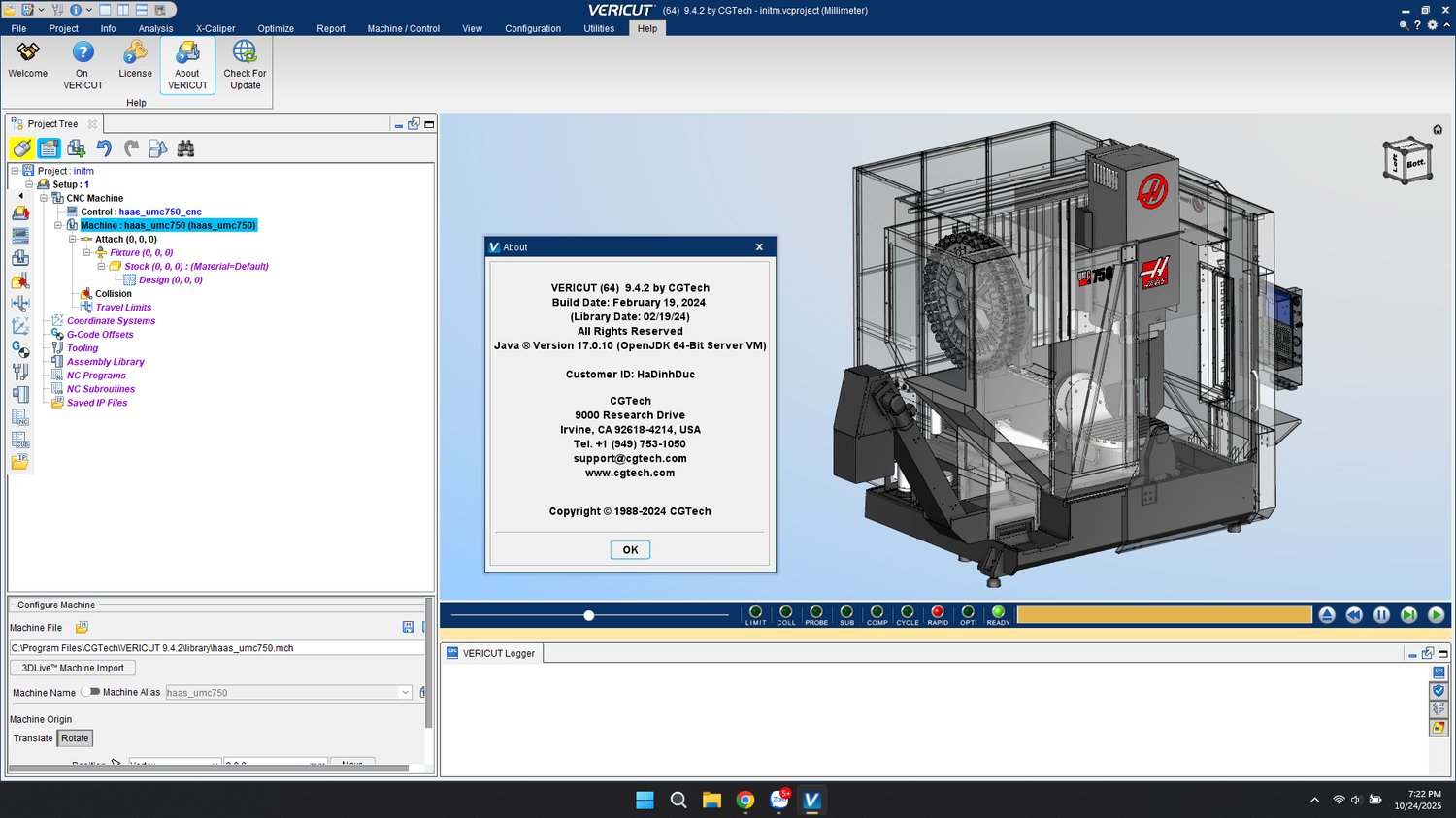Open the machine alias haas_umc750 dropdown

[405, 693]
